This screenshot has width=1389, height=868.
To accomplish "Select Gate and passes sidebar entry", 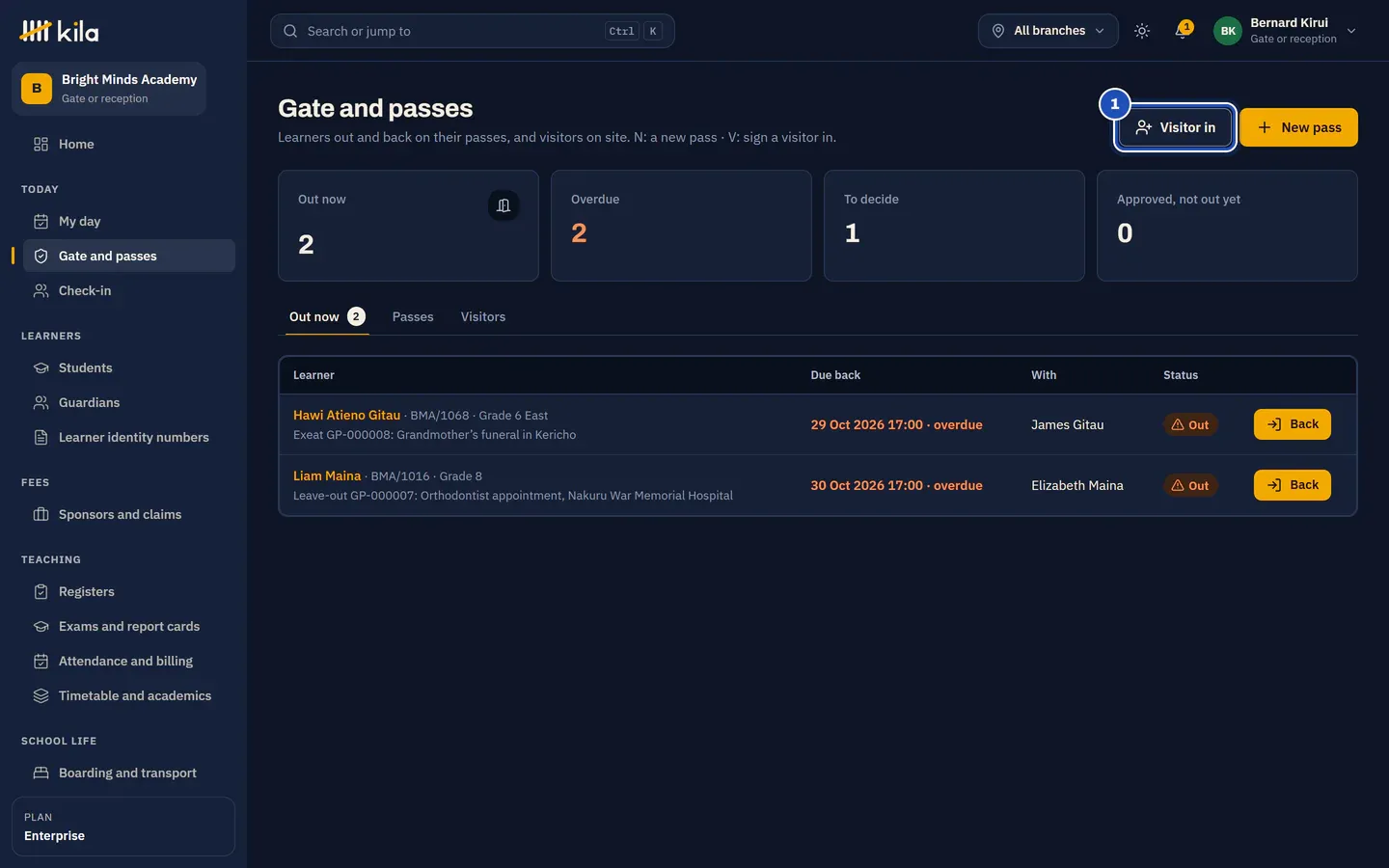I will pyautogui.click(x=129, y=256).
